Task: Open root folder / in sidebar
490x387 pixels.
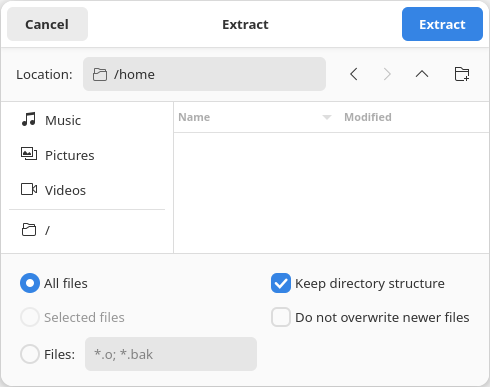Action: pos(87,230)
